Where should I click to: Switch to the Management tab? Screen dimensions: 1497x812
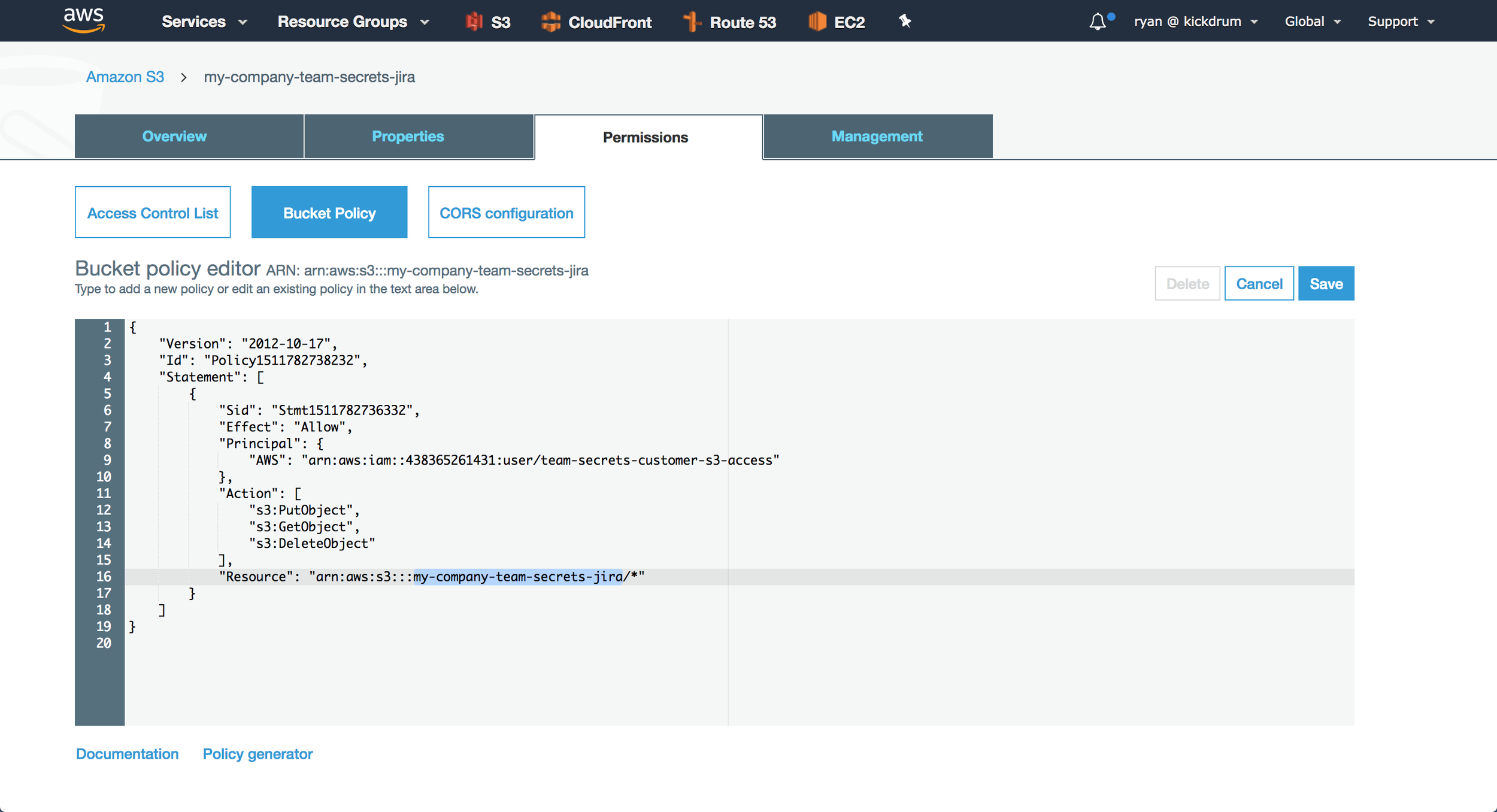[x=878, y=137]
